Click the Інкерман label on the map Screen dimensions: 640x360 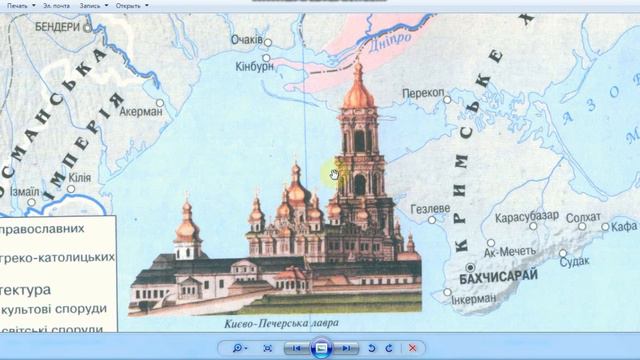click(x=473, y=299)
